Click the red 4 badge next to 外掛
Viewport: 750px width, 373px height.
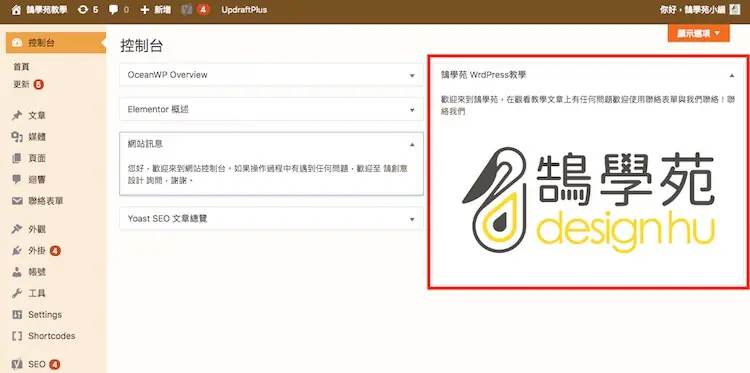pos(55,251)
